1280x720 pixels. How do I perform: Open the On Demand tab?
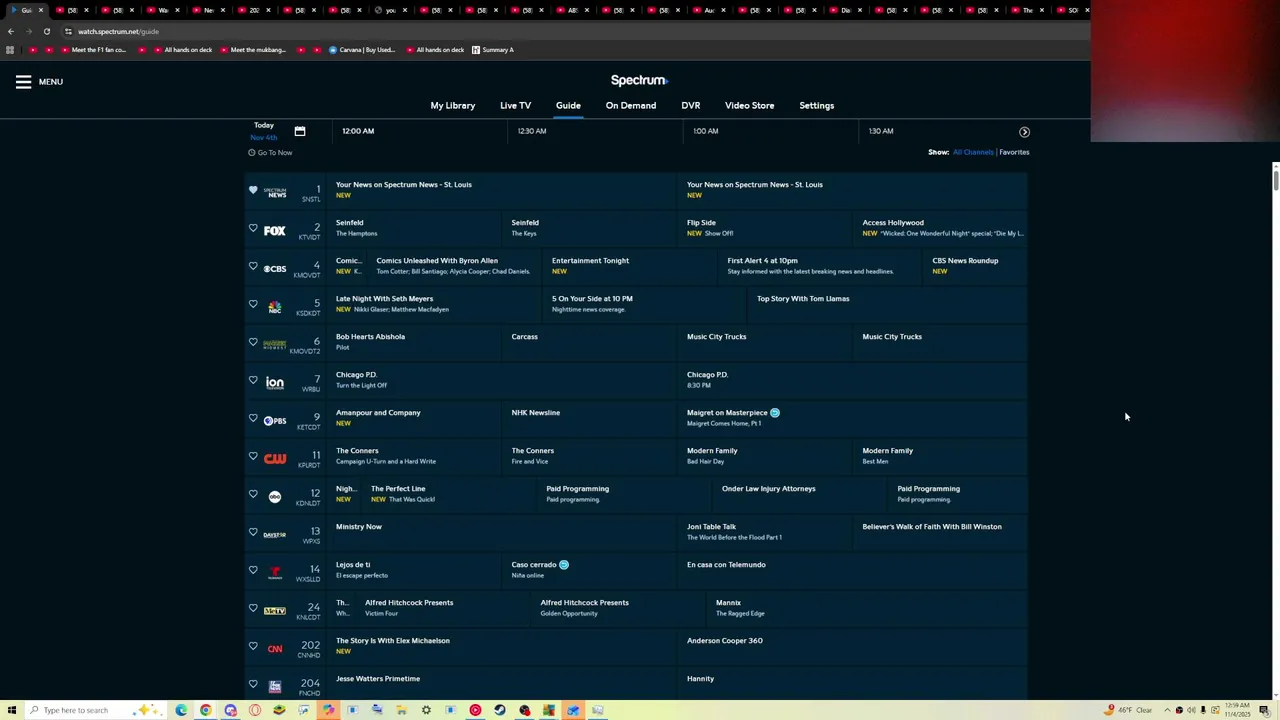click(x=631, y=105)
